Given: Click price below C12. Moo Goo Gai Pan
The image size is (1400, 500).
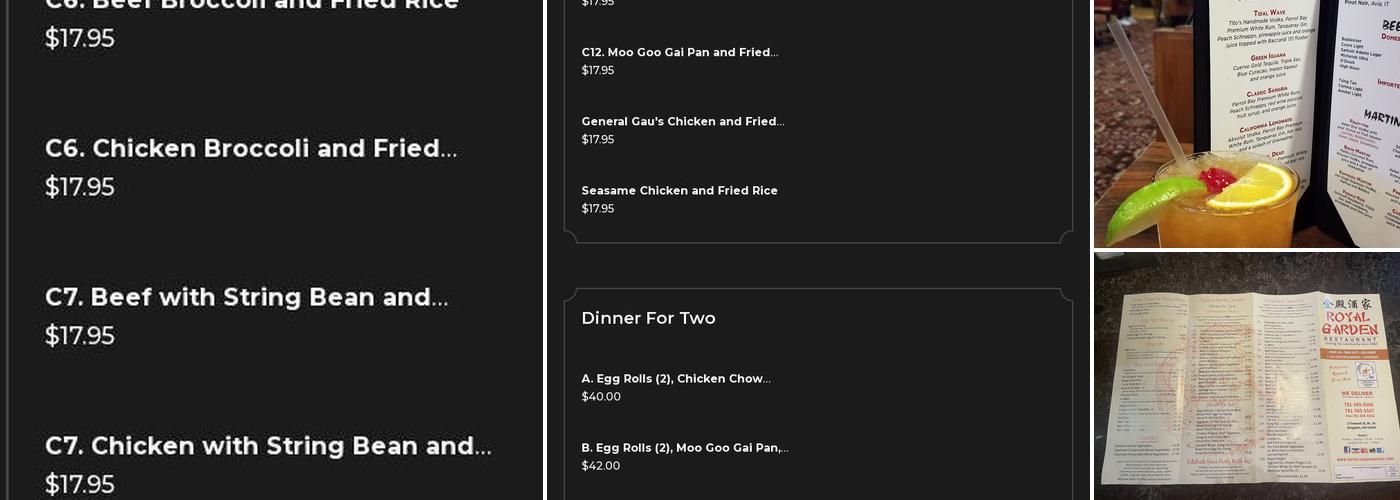Looking at the screenshot, I should click(x=598, y=71).
